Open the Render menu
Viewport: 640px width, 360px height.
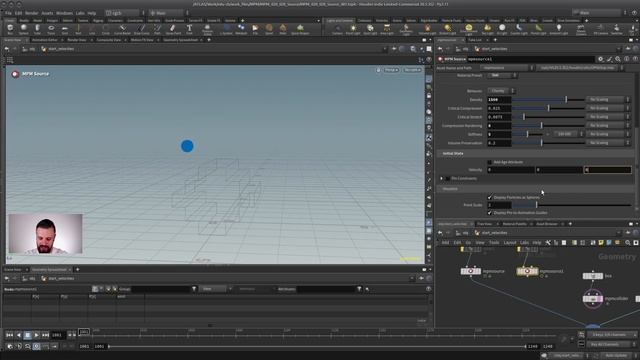pyautogui.click(x=31, y=13)
